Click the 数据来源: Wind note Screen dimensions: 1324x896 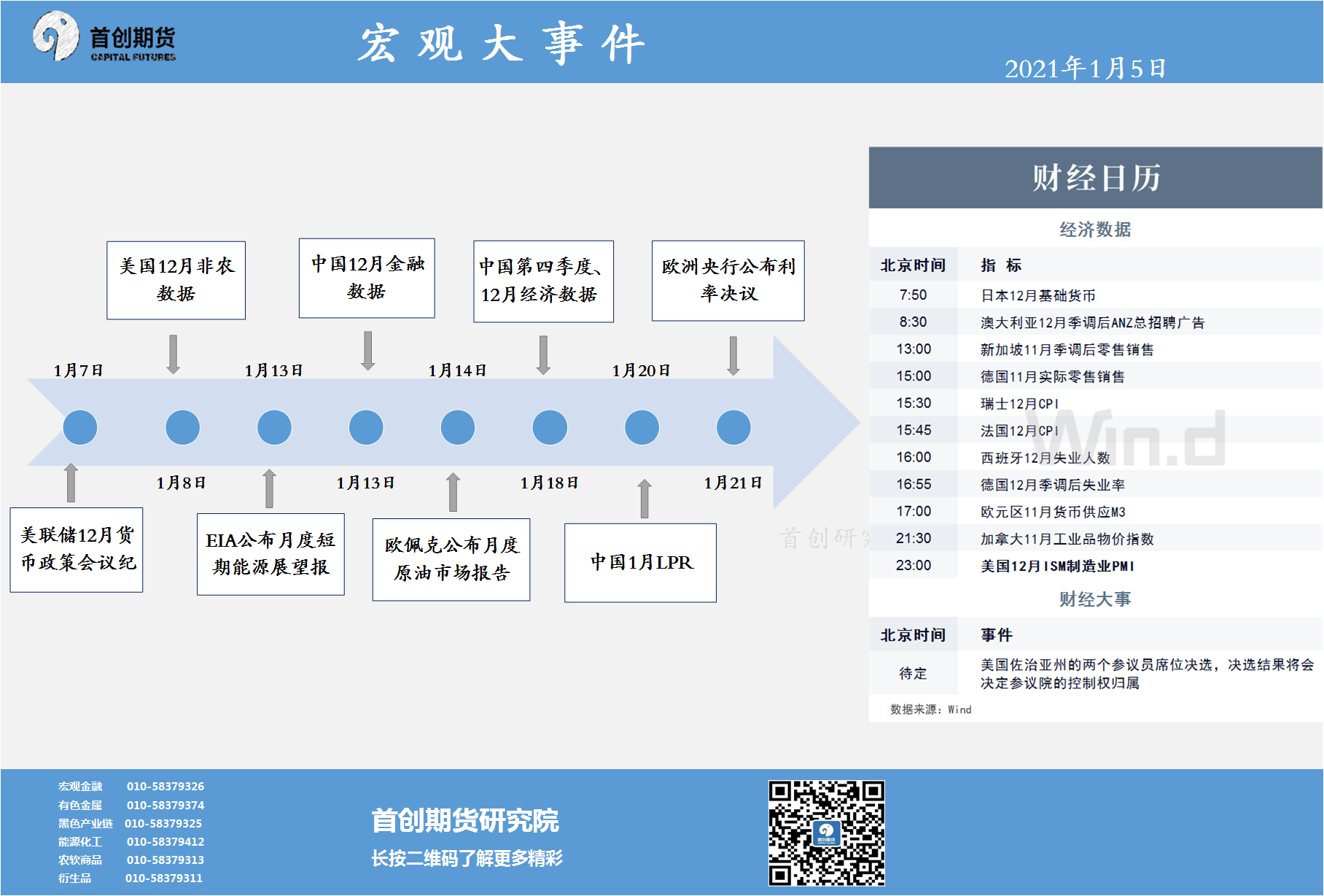[x=930, y=709]
